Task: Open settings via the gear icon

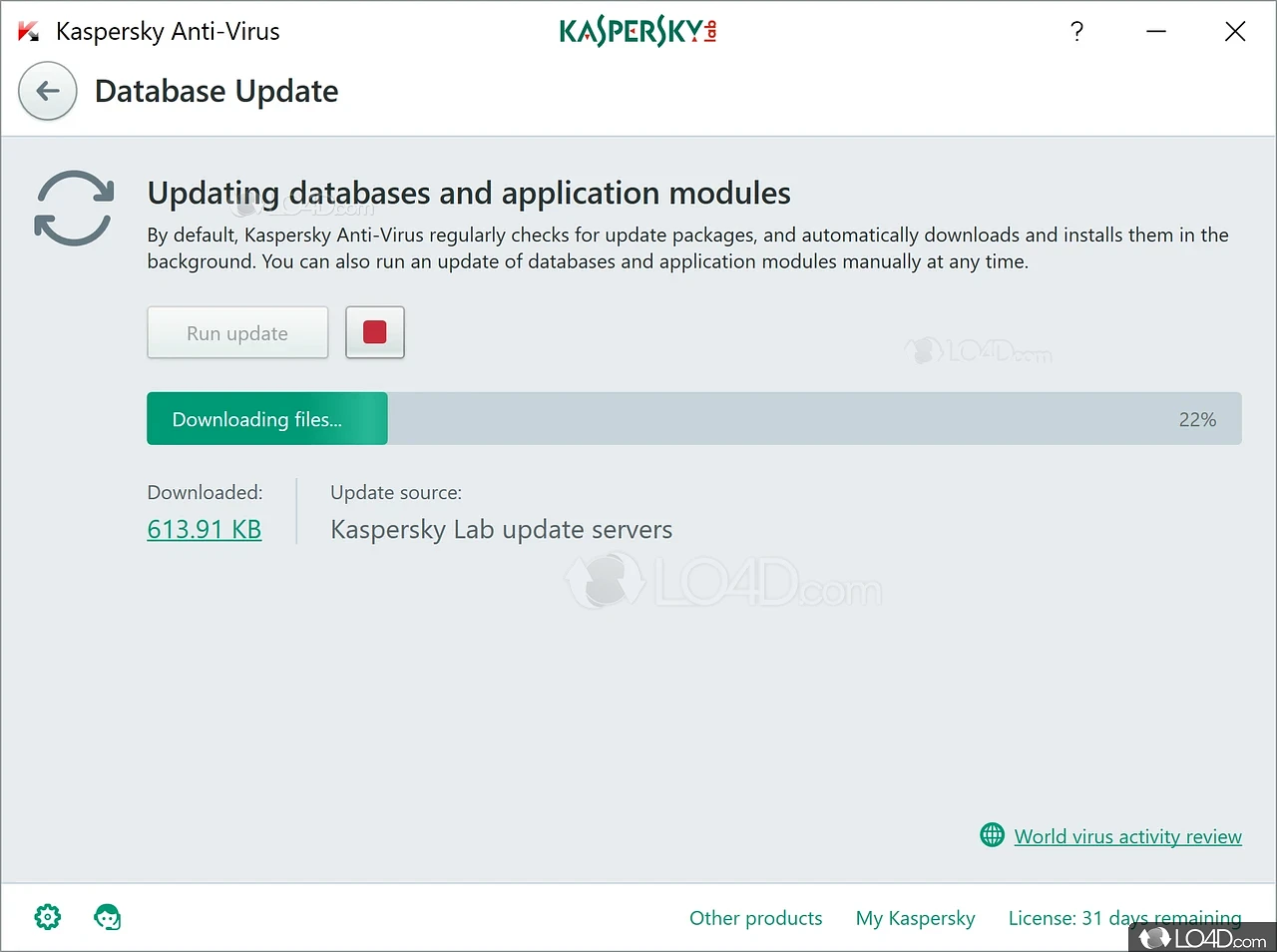Action: point(48,917)
